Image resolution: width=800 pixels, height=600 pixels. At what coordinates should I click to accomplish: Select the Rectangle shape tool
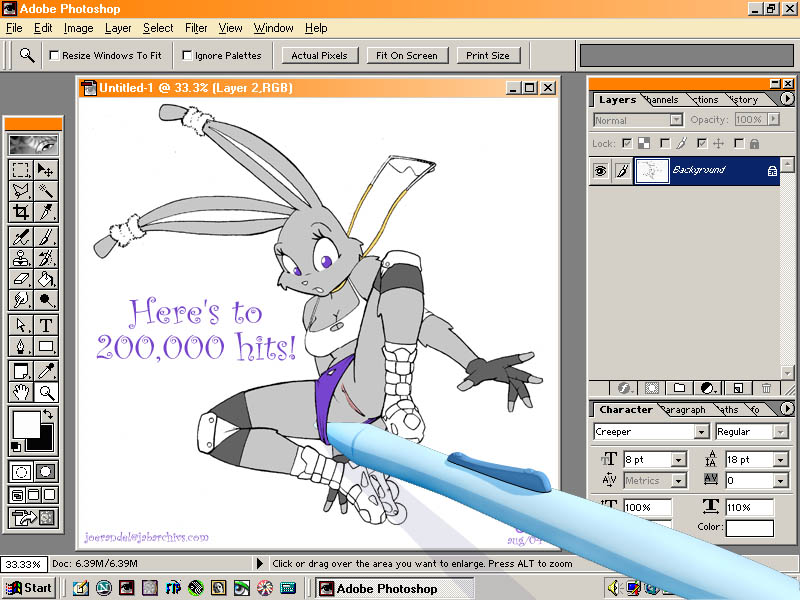click(46, 346)
